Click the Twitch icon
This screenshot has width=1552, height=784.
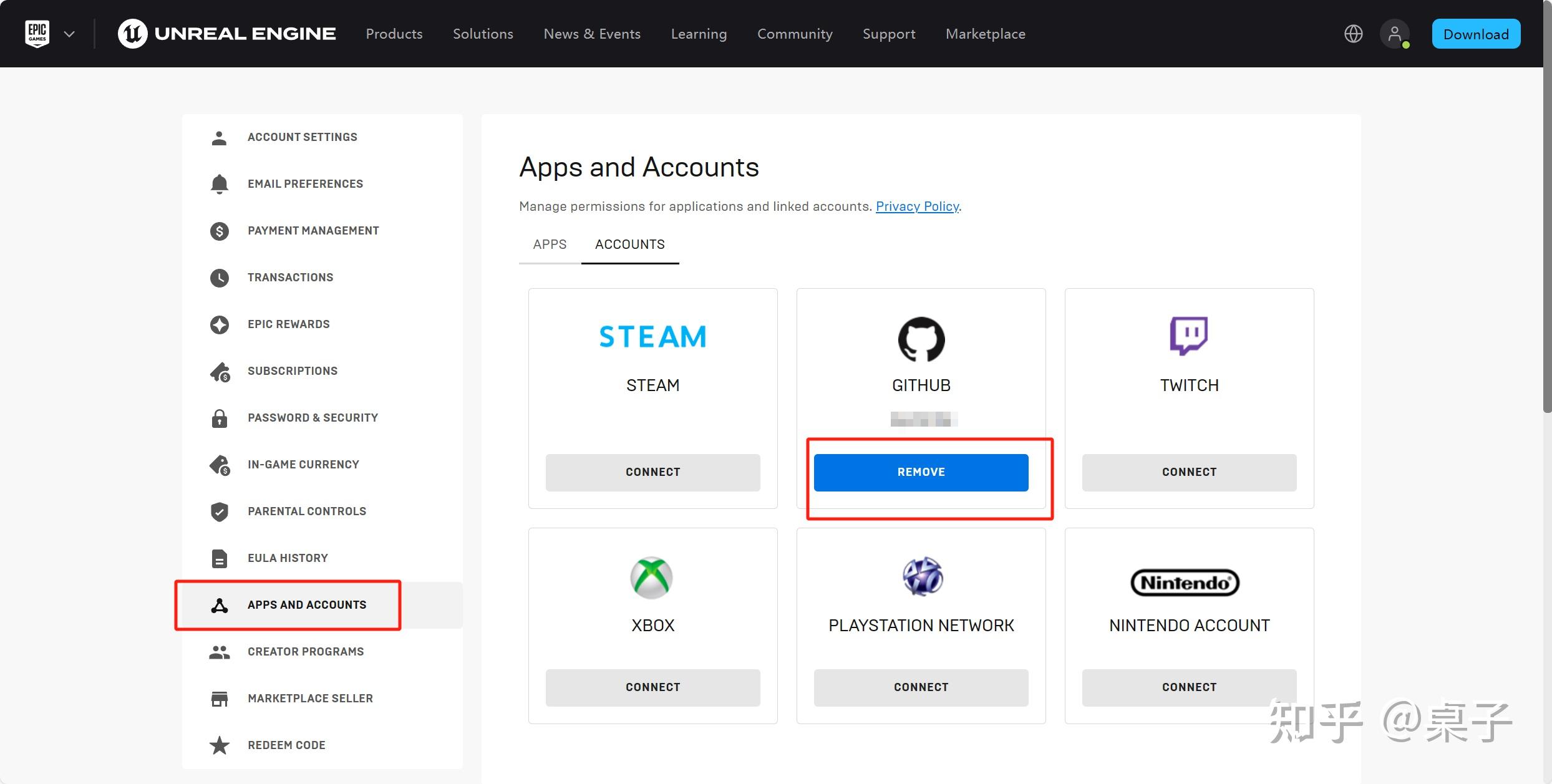coord(1189,335)
